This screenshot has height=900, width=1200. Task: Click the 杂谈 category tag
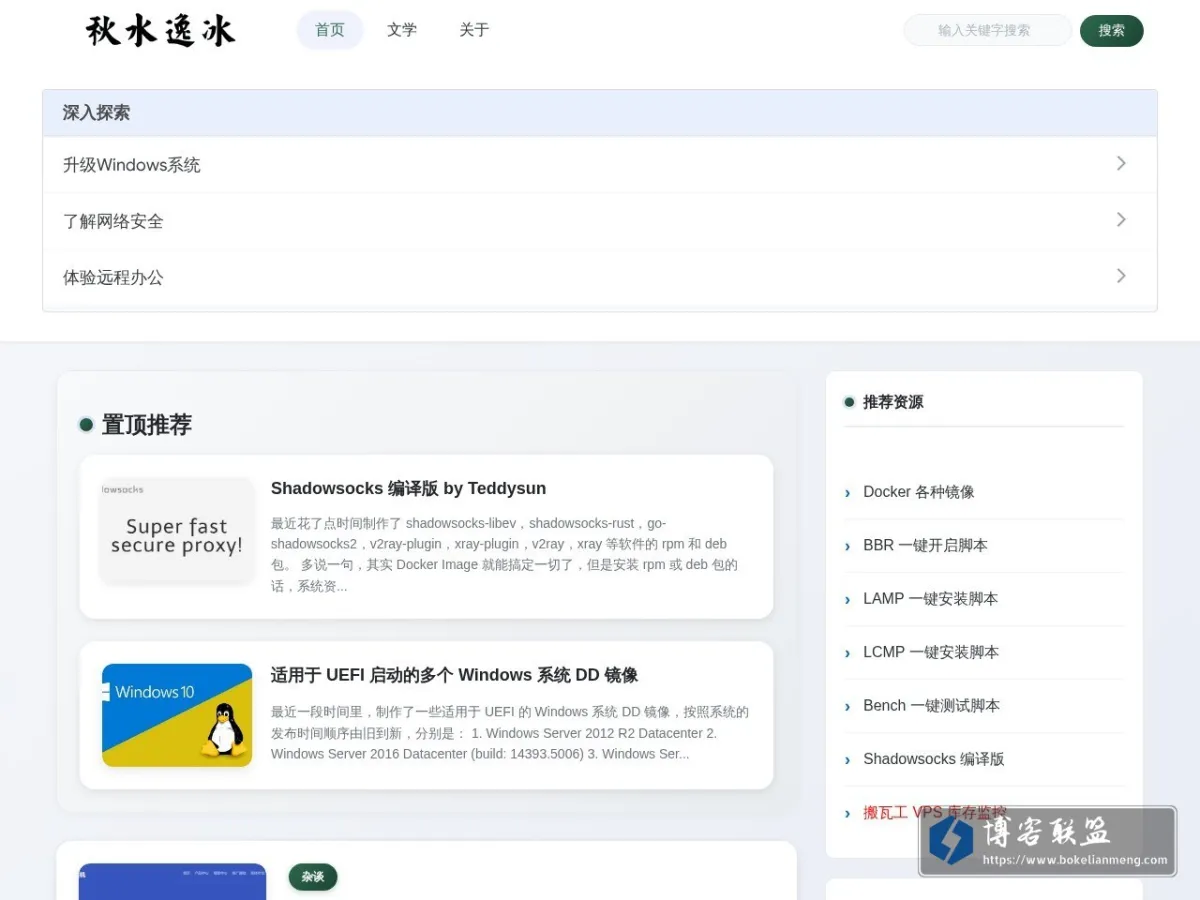[313, 877]
